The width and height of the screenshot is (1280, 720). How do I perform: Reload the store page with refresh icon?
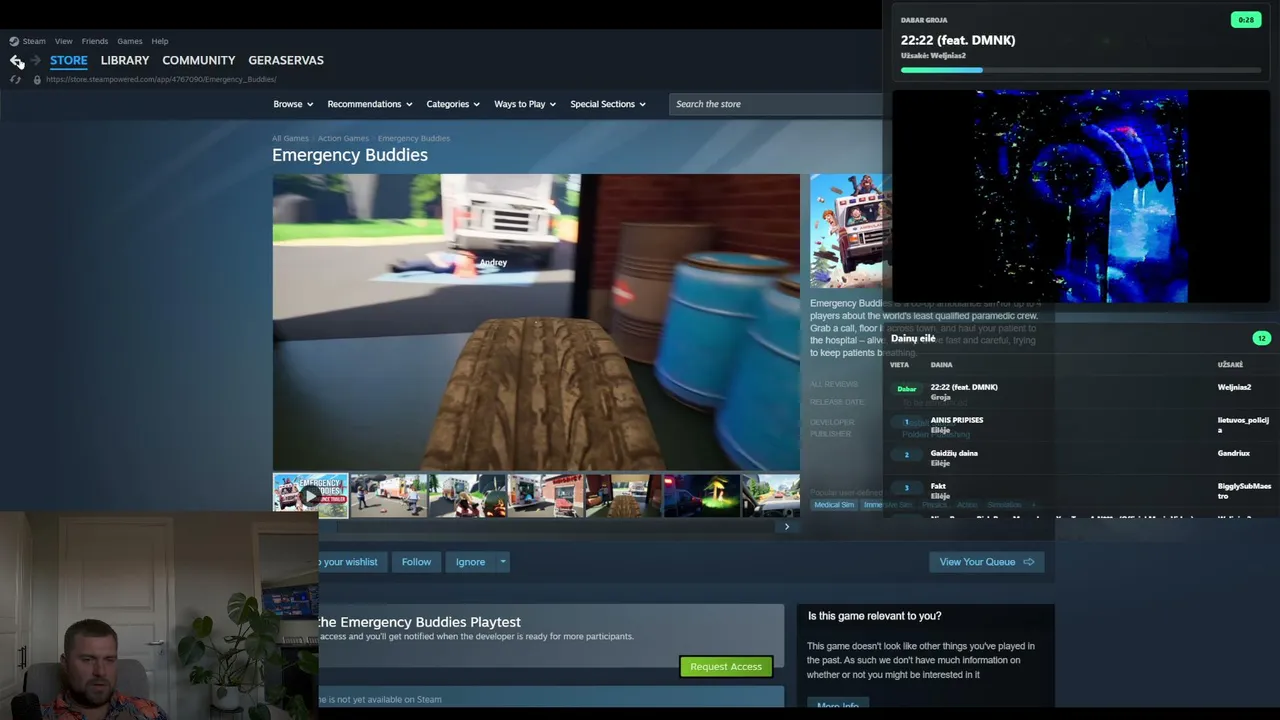pyautogui.click(x=15, y=79)
